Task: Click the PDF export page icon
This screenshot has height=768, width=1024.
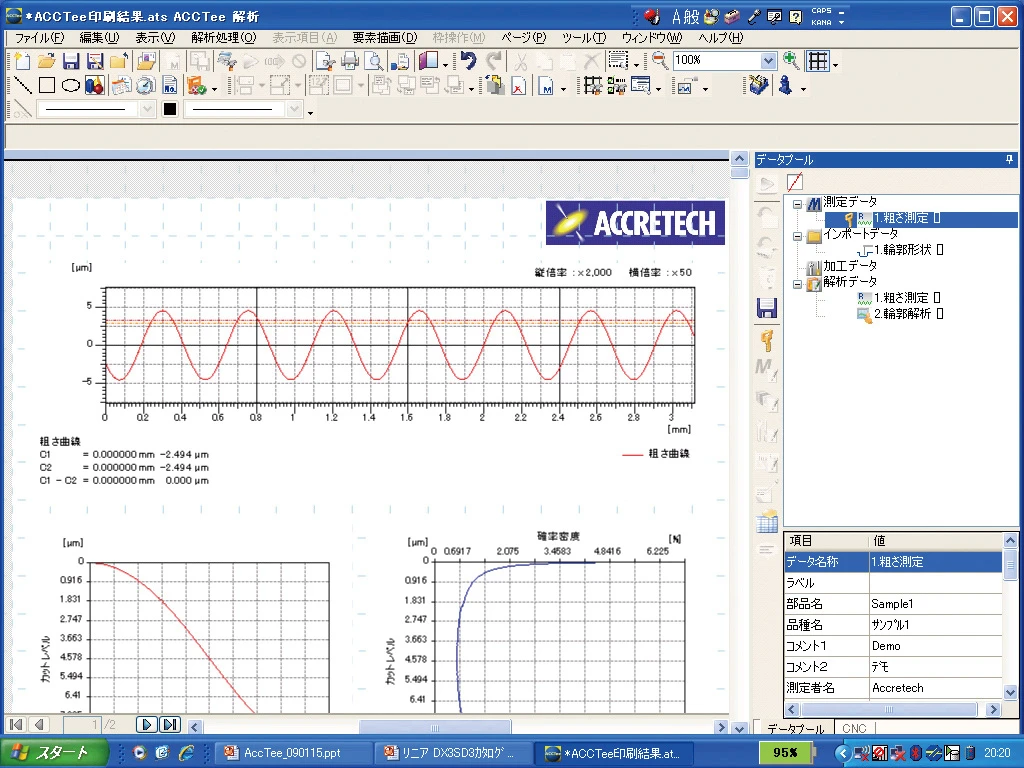Action: 518,86
